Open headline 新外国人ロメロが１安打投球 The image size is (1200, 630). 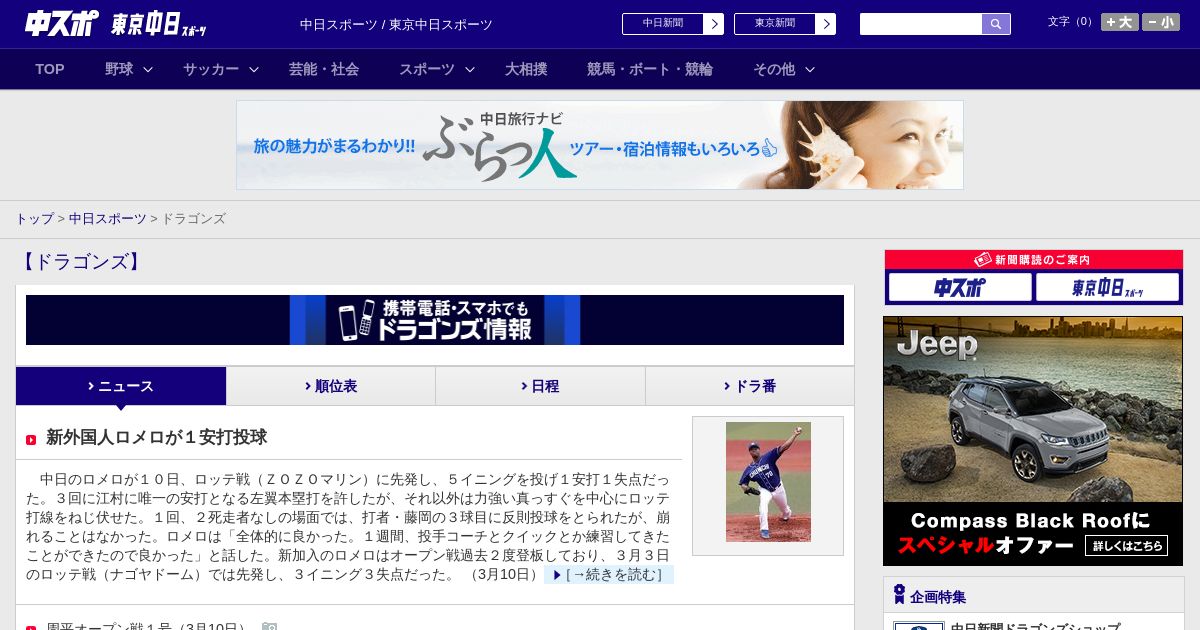pos(156,437)
